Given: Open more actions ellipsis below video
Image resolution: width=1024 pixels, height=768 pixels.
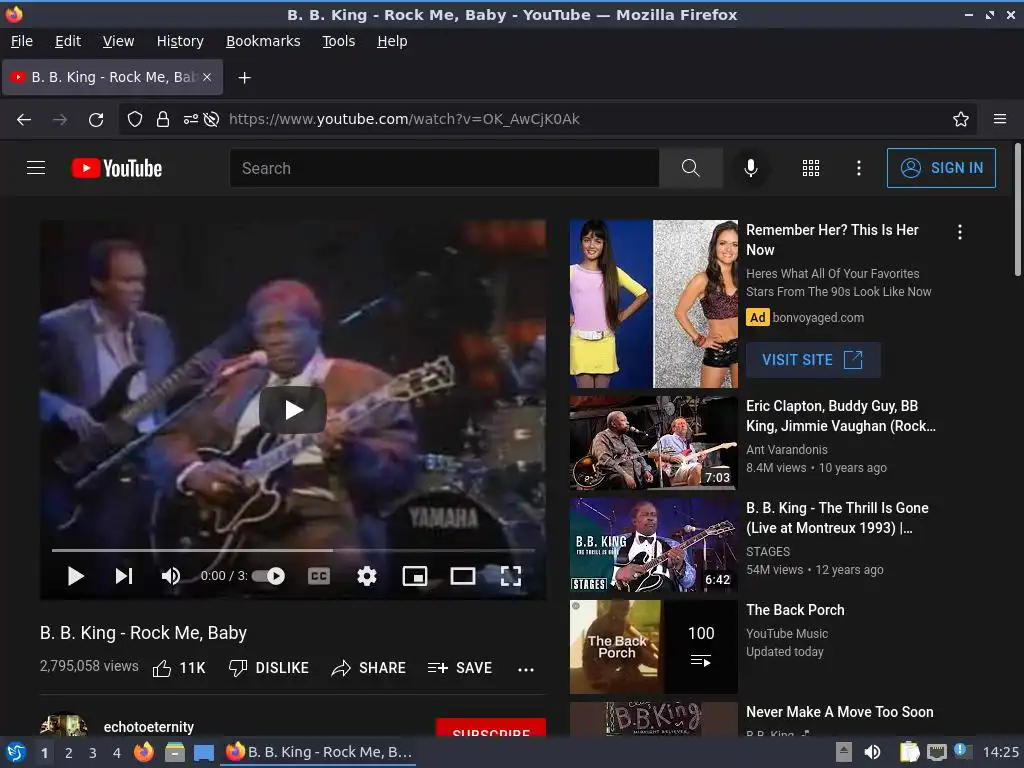Looking at the screenshot, I should click(526, 669).
